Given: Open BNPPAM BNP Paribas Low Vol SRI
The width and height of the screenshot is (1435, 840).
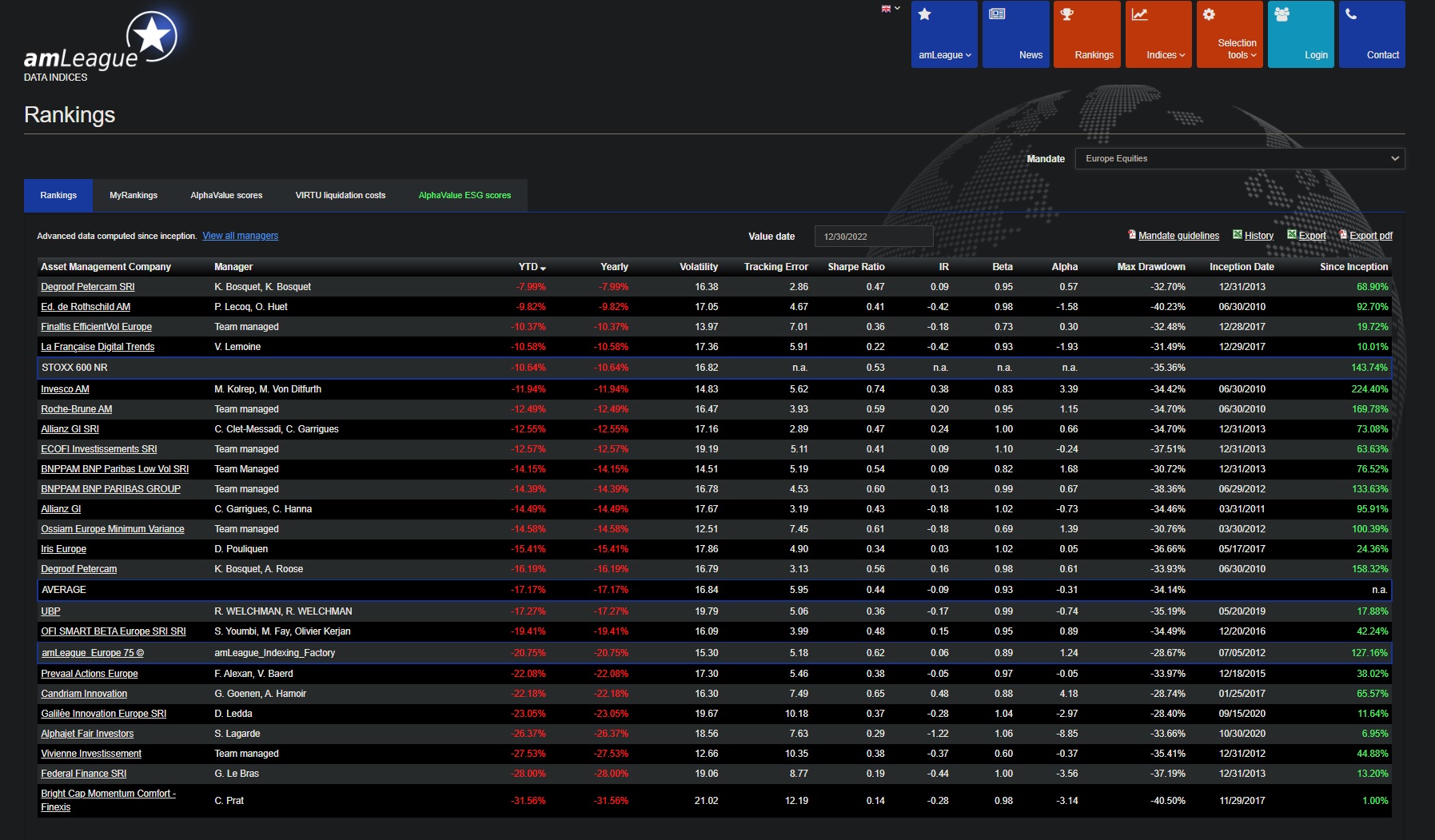Looking at the screenshot, I should coord(115,469).
